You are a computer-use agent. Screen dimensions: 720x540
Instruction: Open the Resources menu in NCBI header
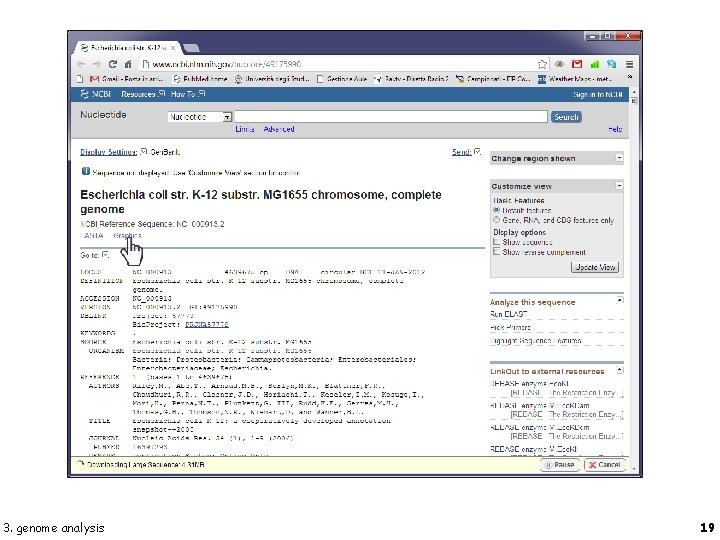pyautogui.click(x=143, y=94)
